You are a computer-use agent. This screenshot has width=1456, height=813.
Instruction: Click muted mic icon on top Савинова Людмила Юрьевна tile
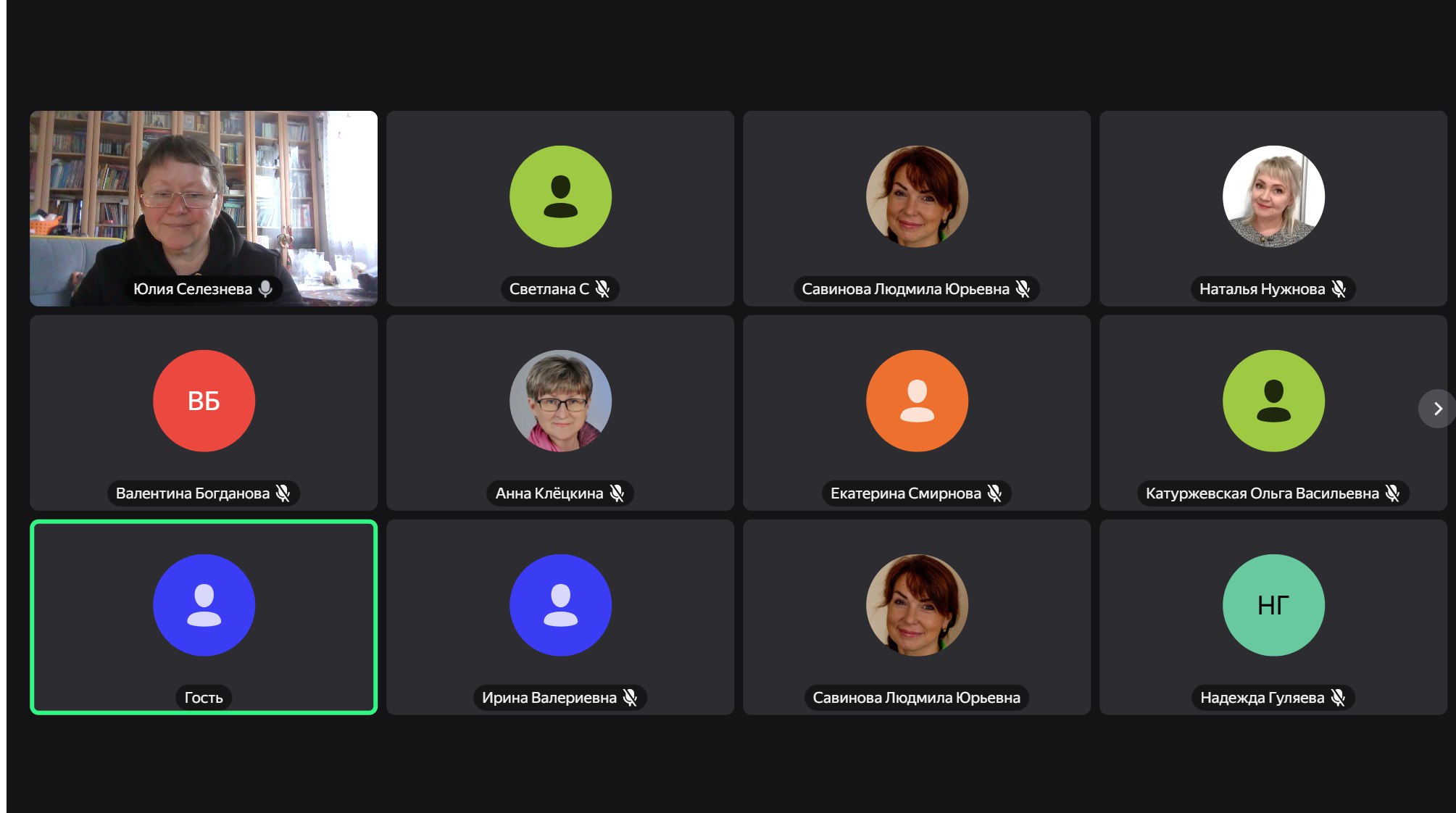pos(1023,288)
